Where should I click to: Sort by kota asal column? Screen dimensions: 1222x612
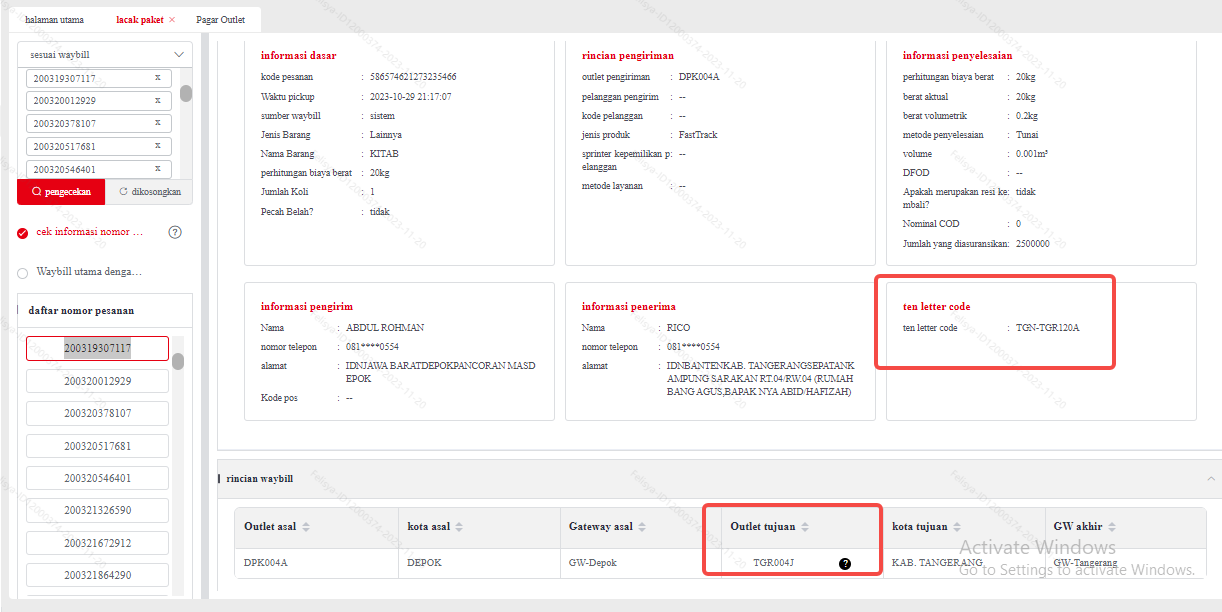459,527
